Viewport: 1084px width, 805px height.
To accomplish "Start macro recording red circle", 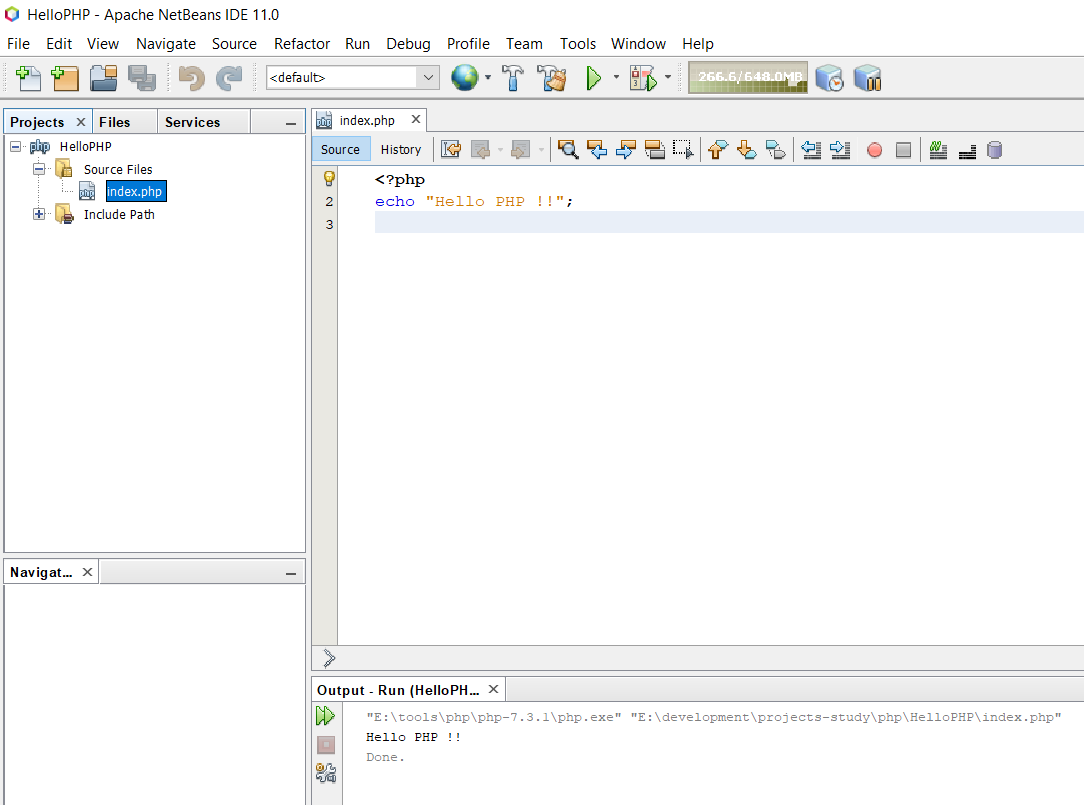I will [875, 150].
